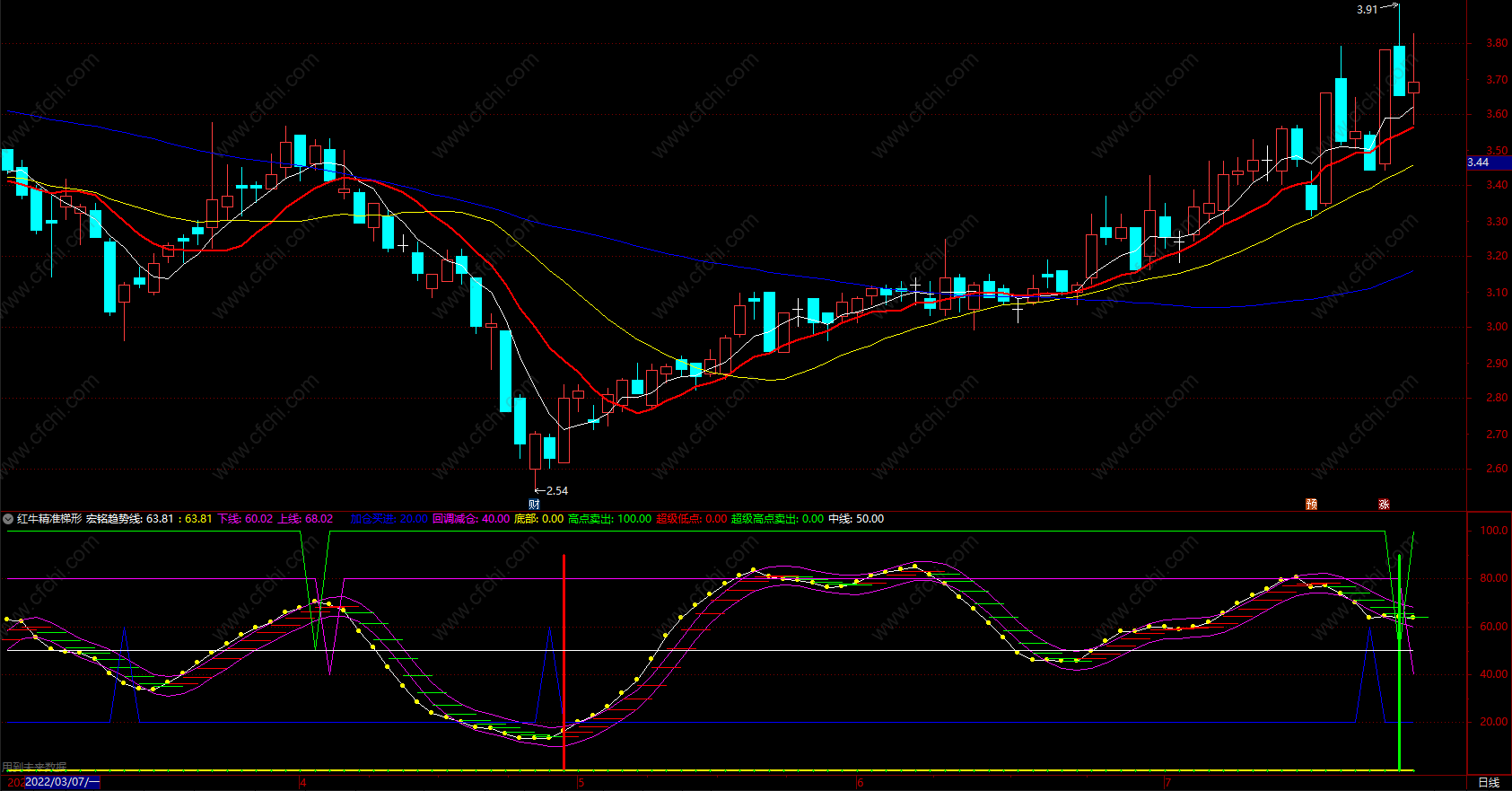The image size is (1512, 791).
Task: Click the 80.00 indicator axis label
Action: coord(1493,578)
